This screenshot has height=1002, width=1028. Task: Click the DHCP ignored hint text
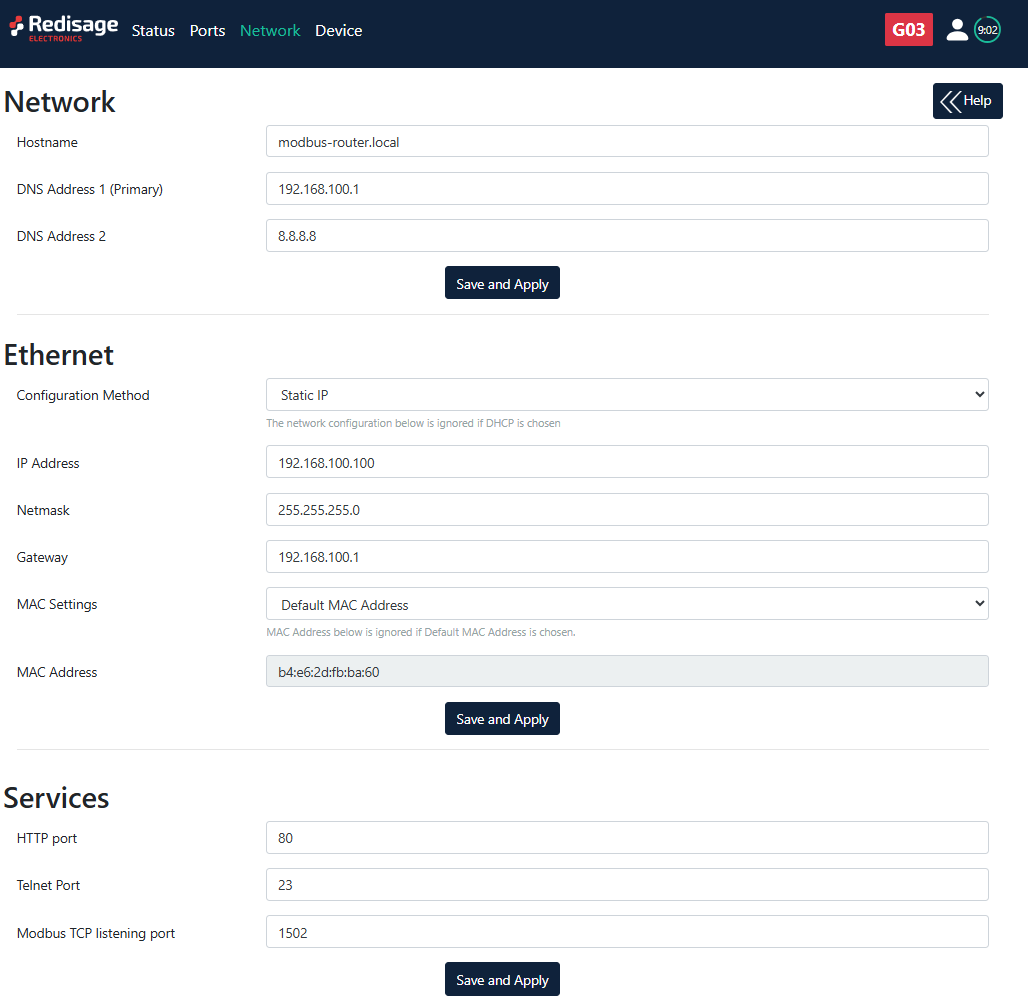[x=413, y=423]
